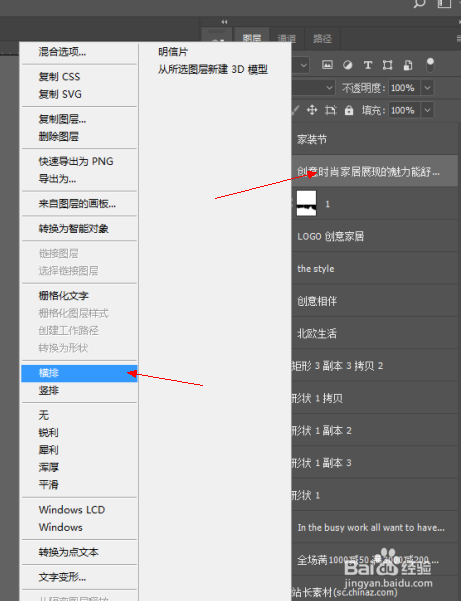Image resolution: width=461 pixels, height=601 pixels.
Task: Select the 形状 1 副本 2 layer
Action: click(x=375, y=430)
